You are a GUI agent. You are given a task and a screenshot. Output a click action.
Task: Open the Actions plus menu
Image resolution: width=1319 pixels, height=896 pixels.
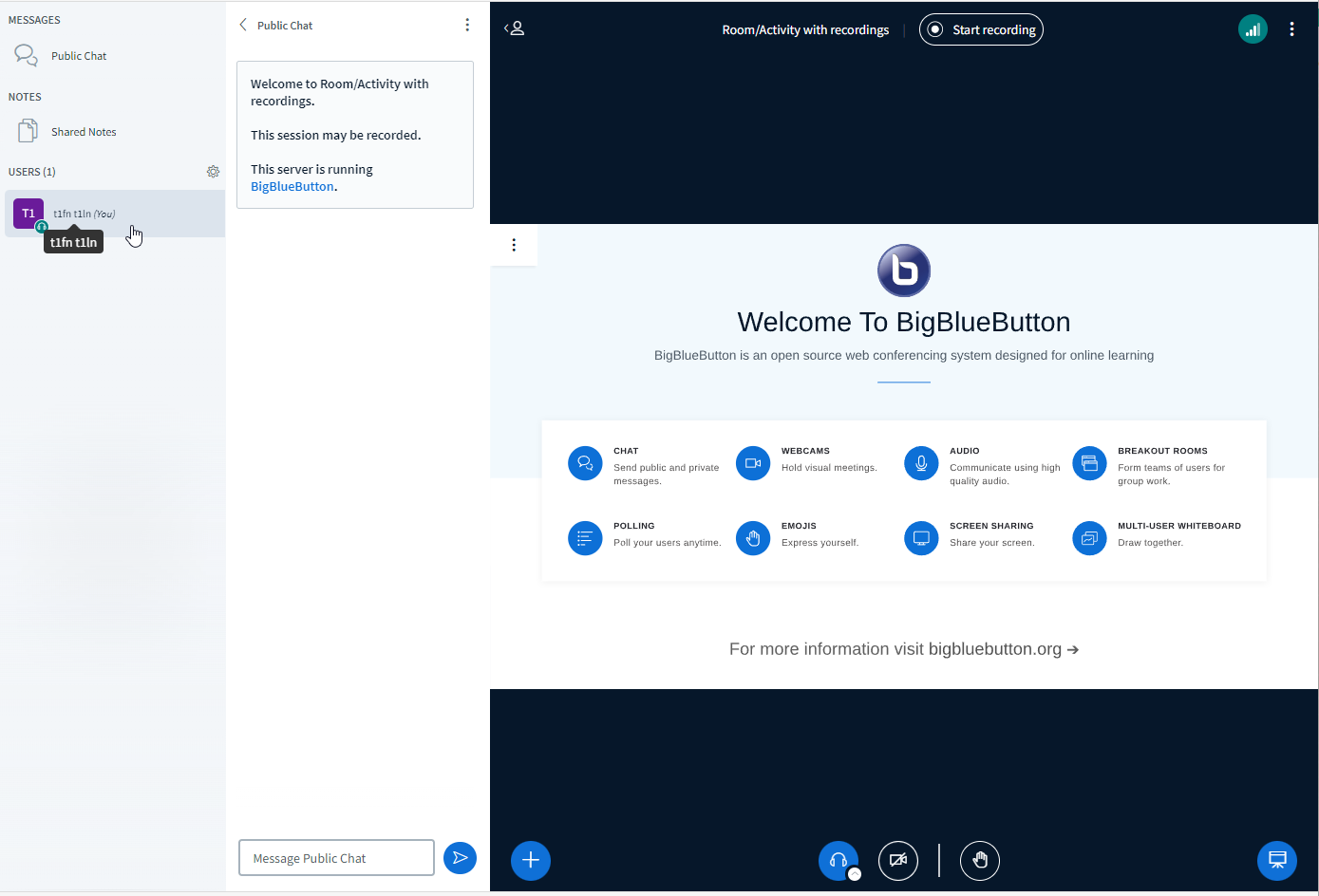531,861
